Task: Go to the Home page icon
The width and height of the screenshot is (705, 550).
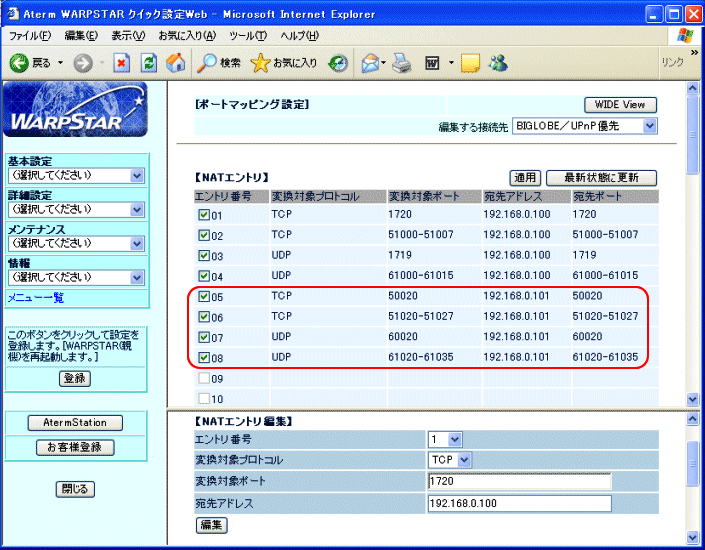Action: 175,62
